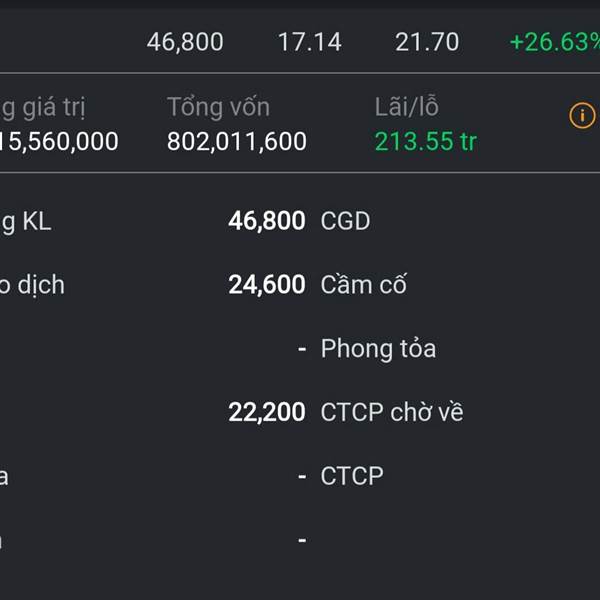Click the Tổng vốn label
Viewport: 600px width, 600px height.
coord(218,107)
